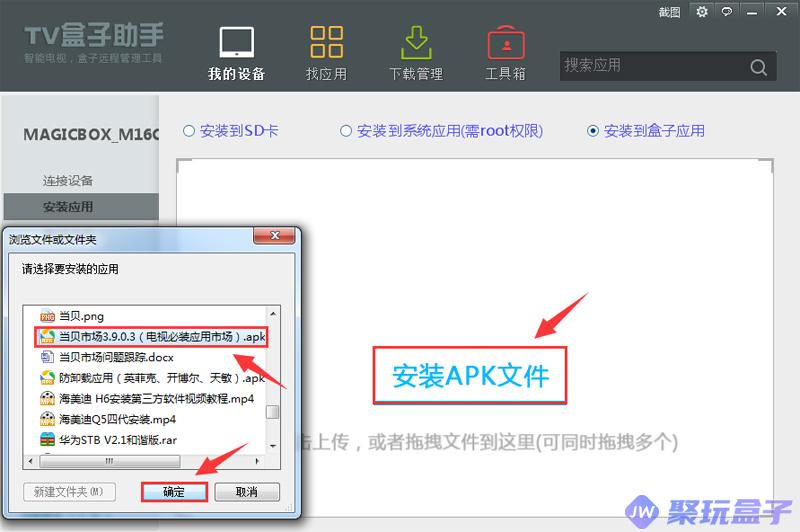Click the APK icon of 防卸载应用
The width and height of the screenshot is (800, 532).
[x=47, y=378]
